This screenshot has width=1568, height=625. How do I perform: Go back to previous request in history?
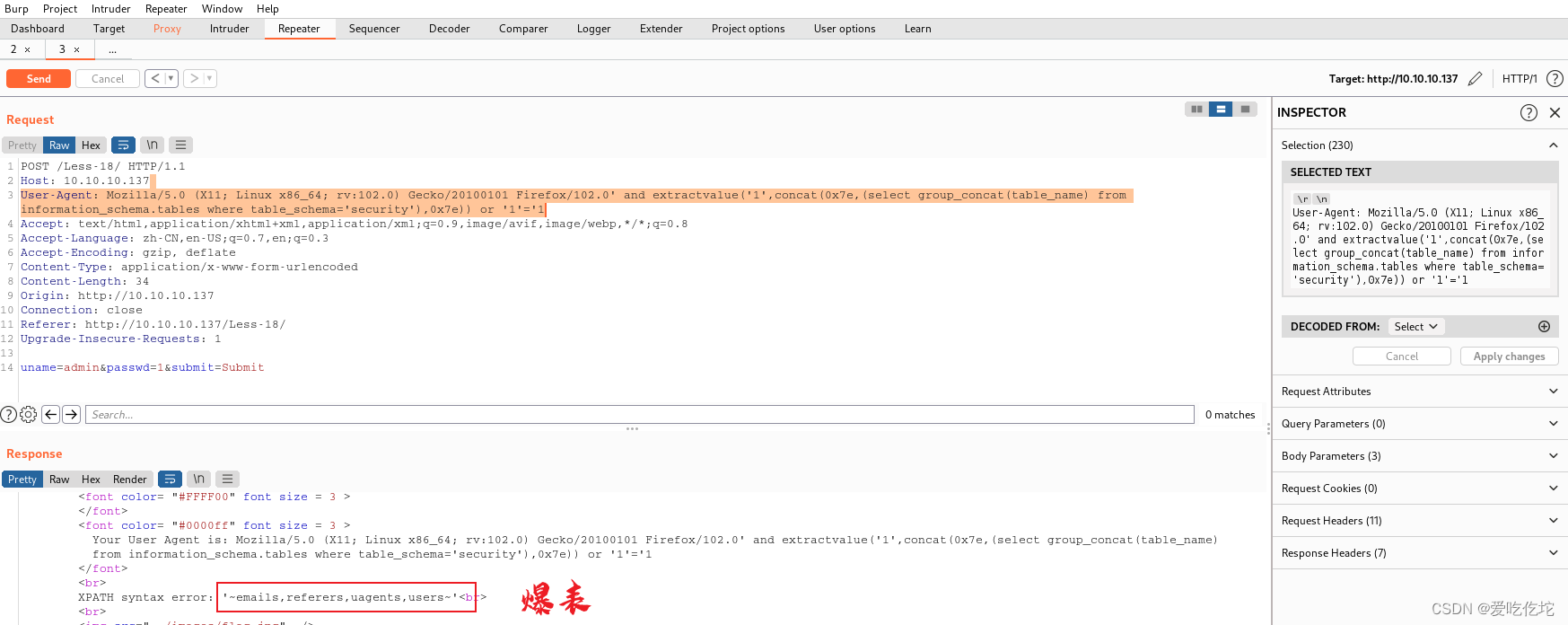(x=155, y=78)
